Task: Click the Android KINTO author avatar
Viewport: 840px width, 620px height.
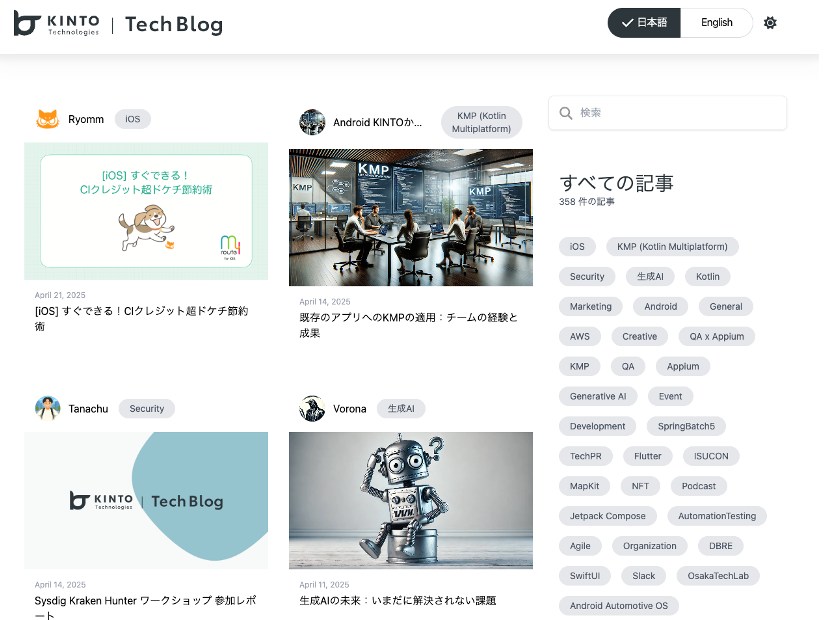Action: coord(312,122)
